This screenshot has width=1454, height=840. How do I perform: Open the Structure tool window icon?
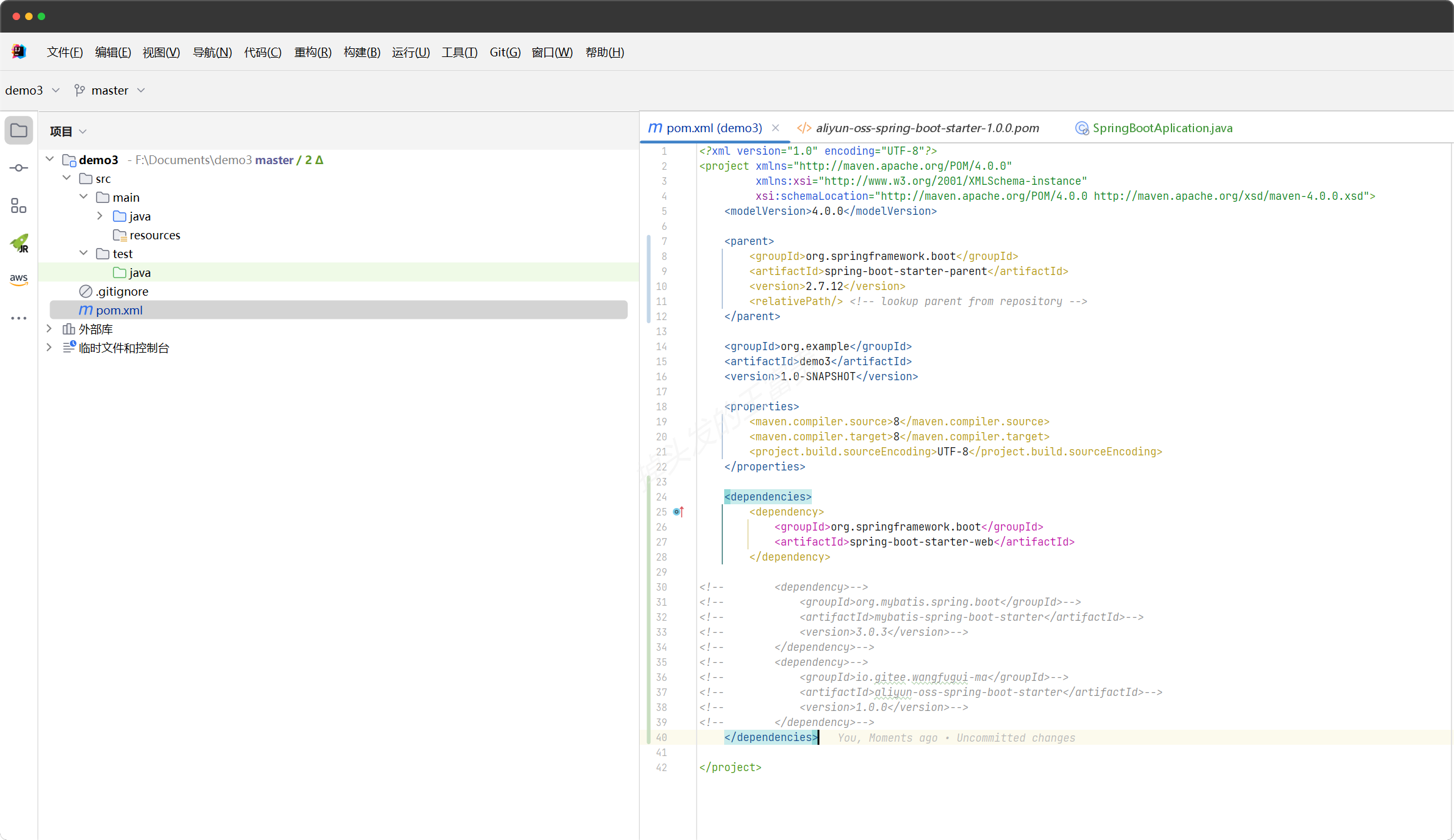(19, 205)
